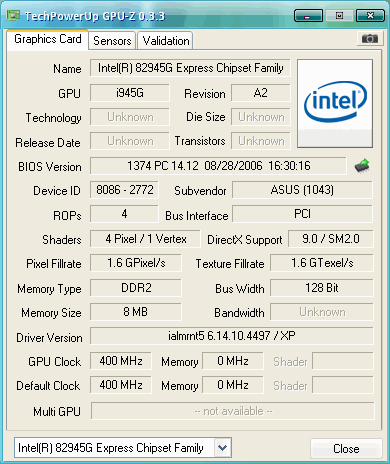Image resolution: width=390 pixels, height=464 pixels.
Task: Click the Transistors field showing Unknown
Action: tap(261, 141)
